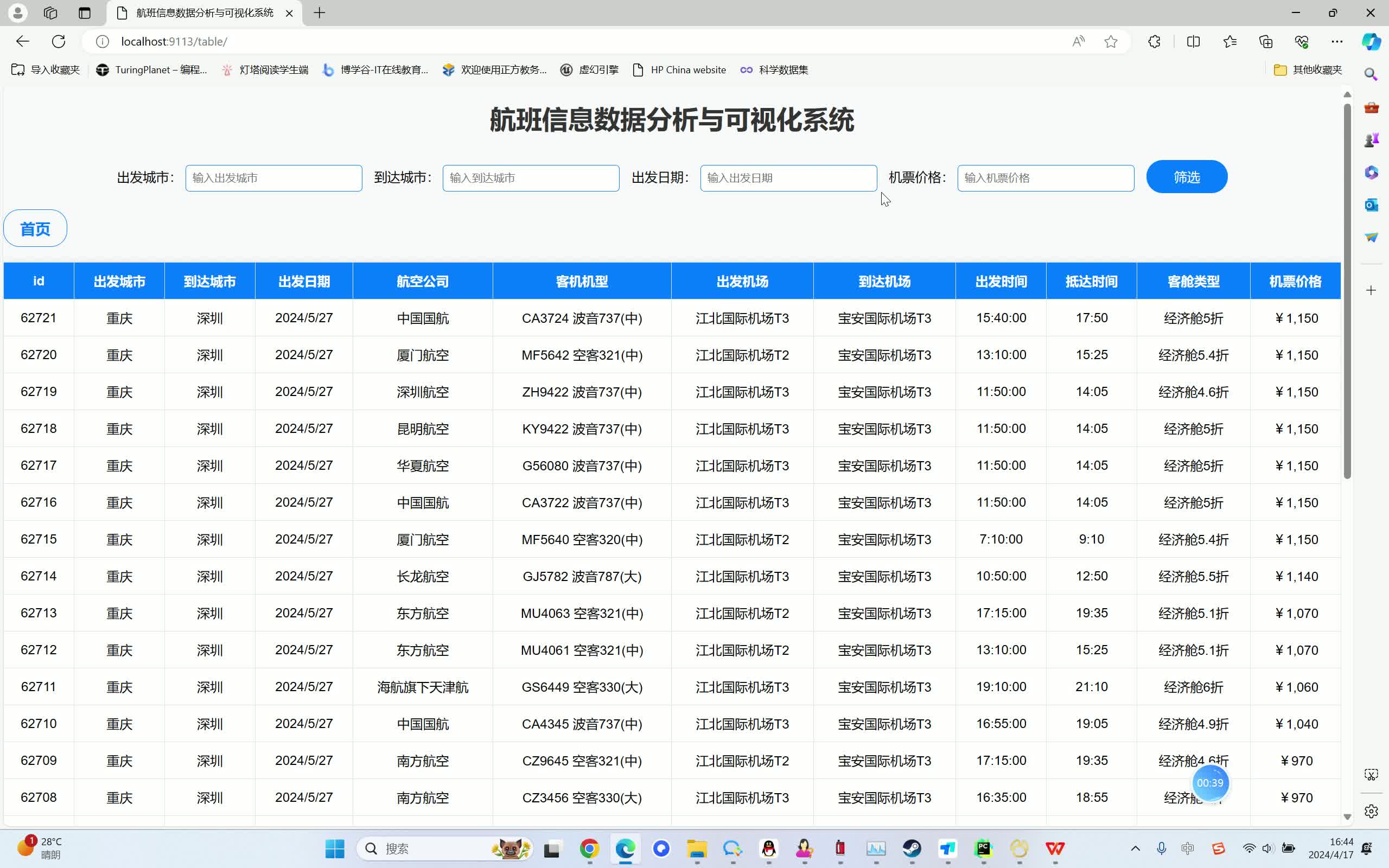The width and height of the screenshot is (1389, 868).
Task: Open the browser settings ellipsis menu
Action: [x=1337, y=41]
